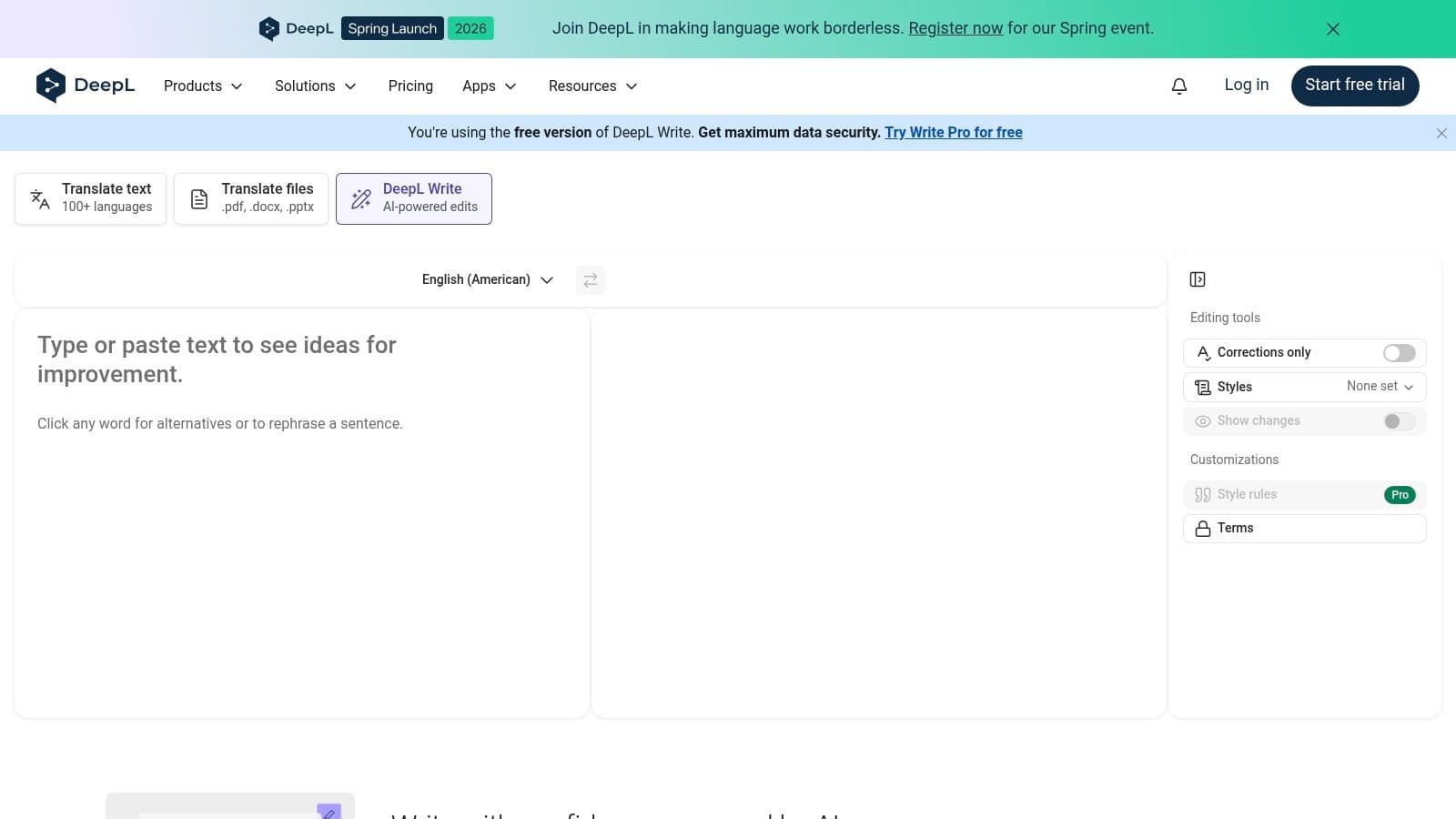Image resolution: width=1456 pixels, height=819 pixels.
Task: Open the Styles None set dropdown
Action: coord(1380,387)
